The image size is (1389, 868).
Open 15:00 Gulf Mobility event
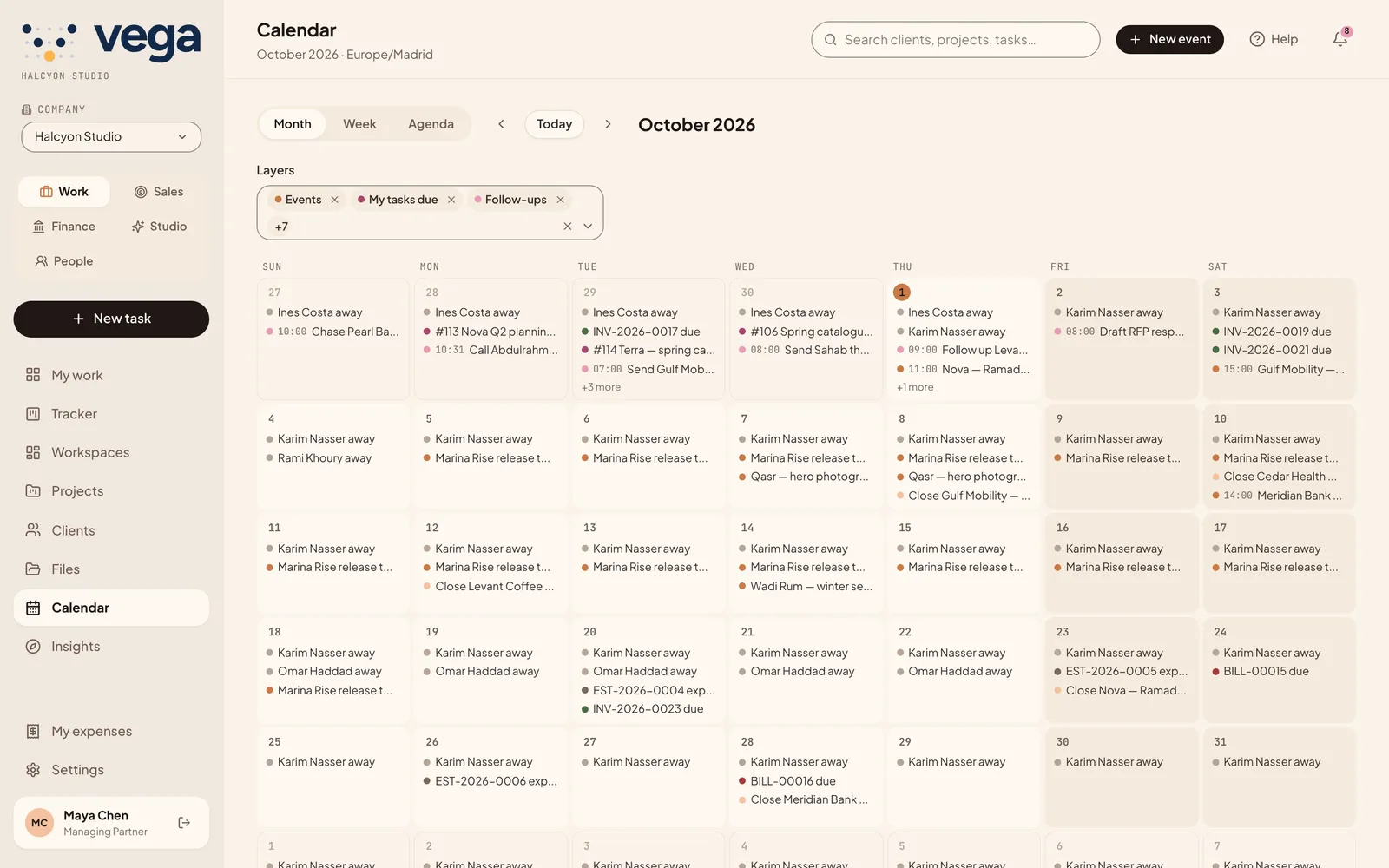(1278, 369)
